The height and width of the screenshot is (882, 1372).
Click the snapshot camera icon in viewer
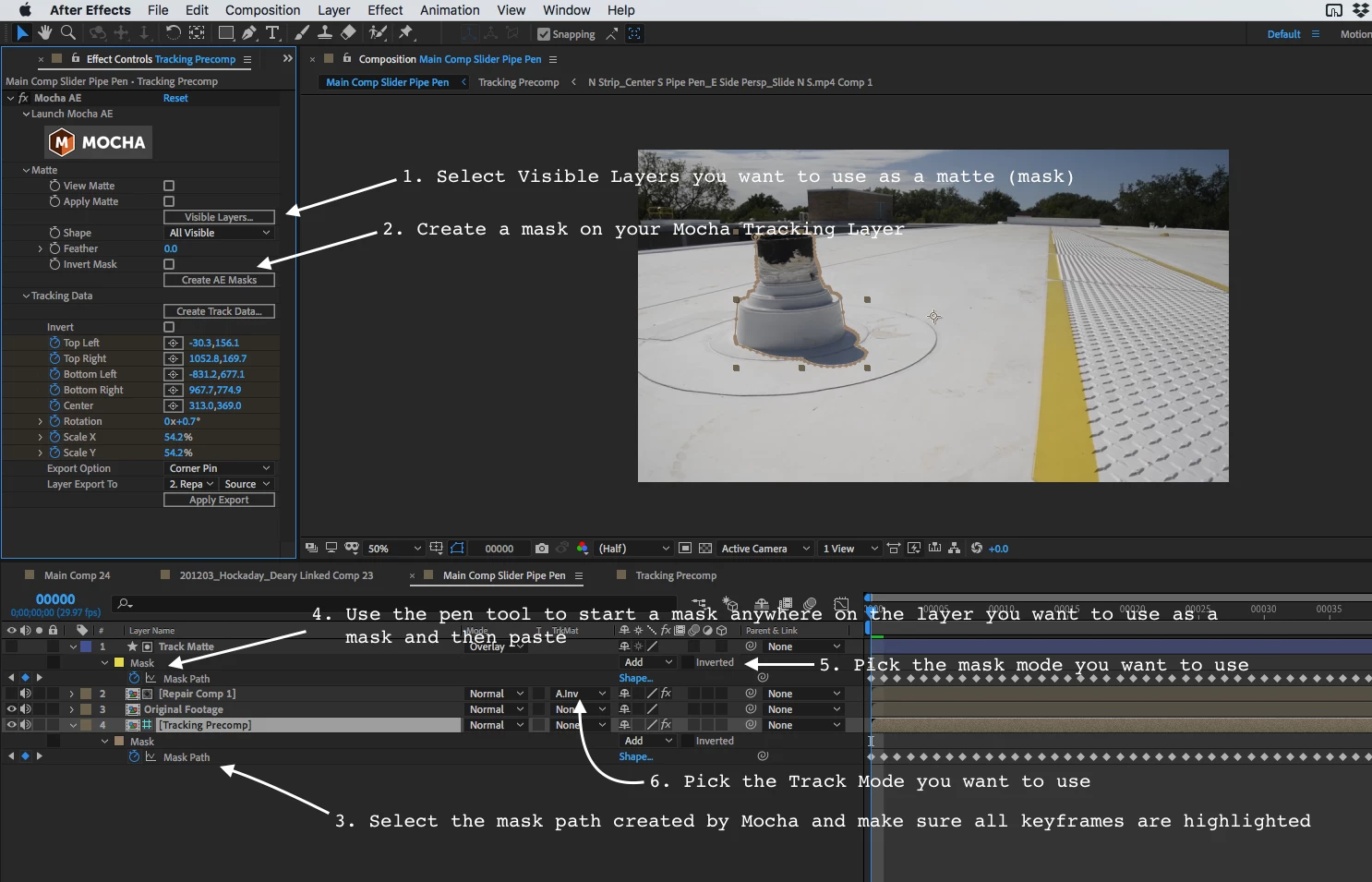542,549
